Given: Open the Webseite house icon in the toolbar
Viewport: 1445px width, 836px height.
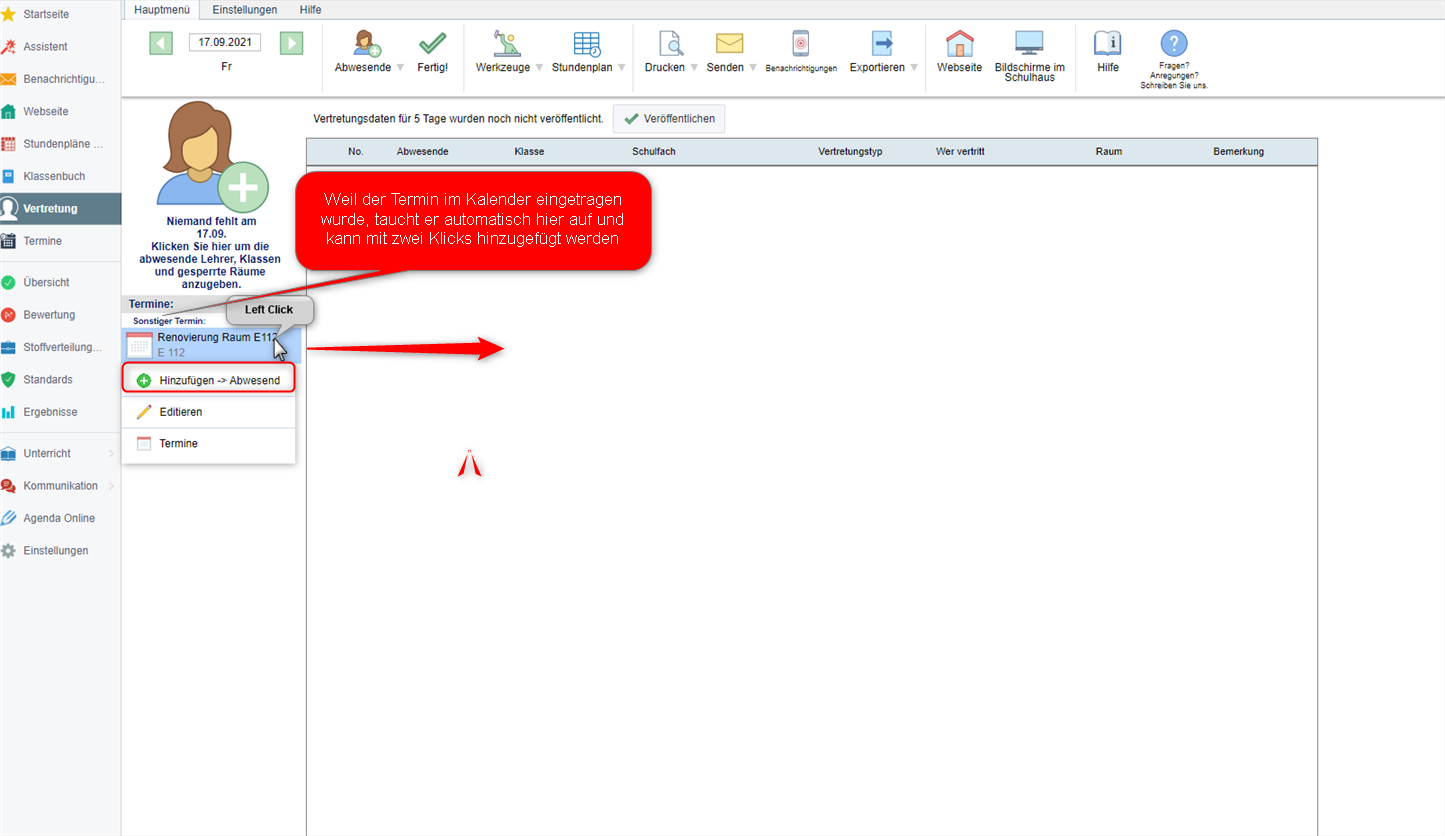Looking at the screenshot, I should tap(959, 43).
